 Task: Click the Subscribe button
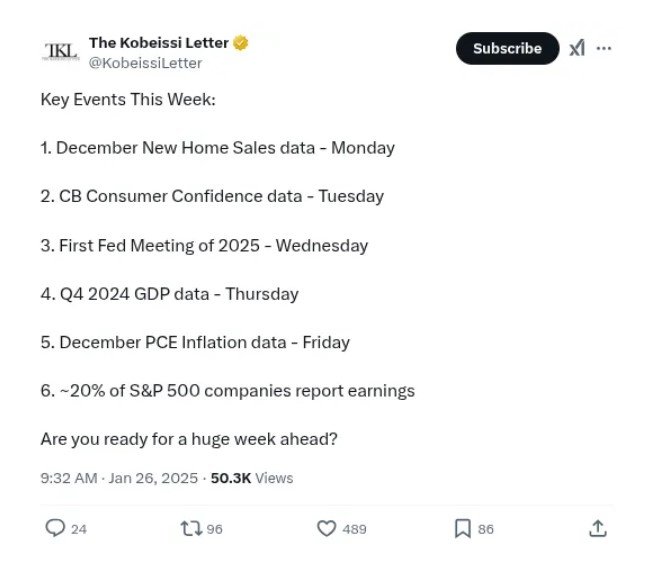pyautogui.click(x=507, y=48)
